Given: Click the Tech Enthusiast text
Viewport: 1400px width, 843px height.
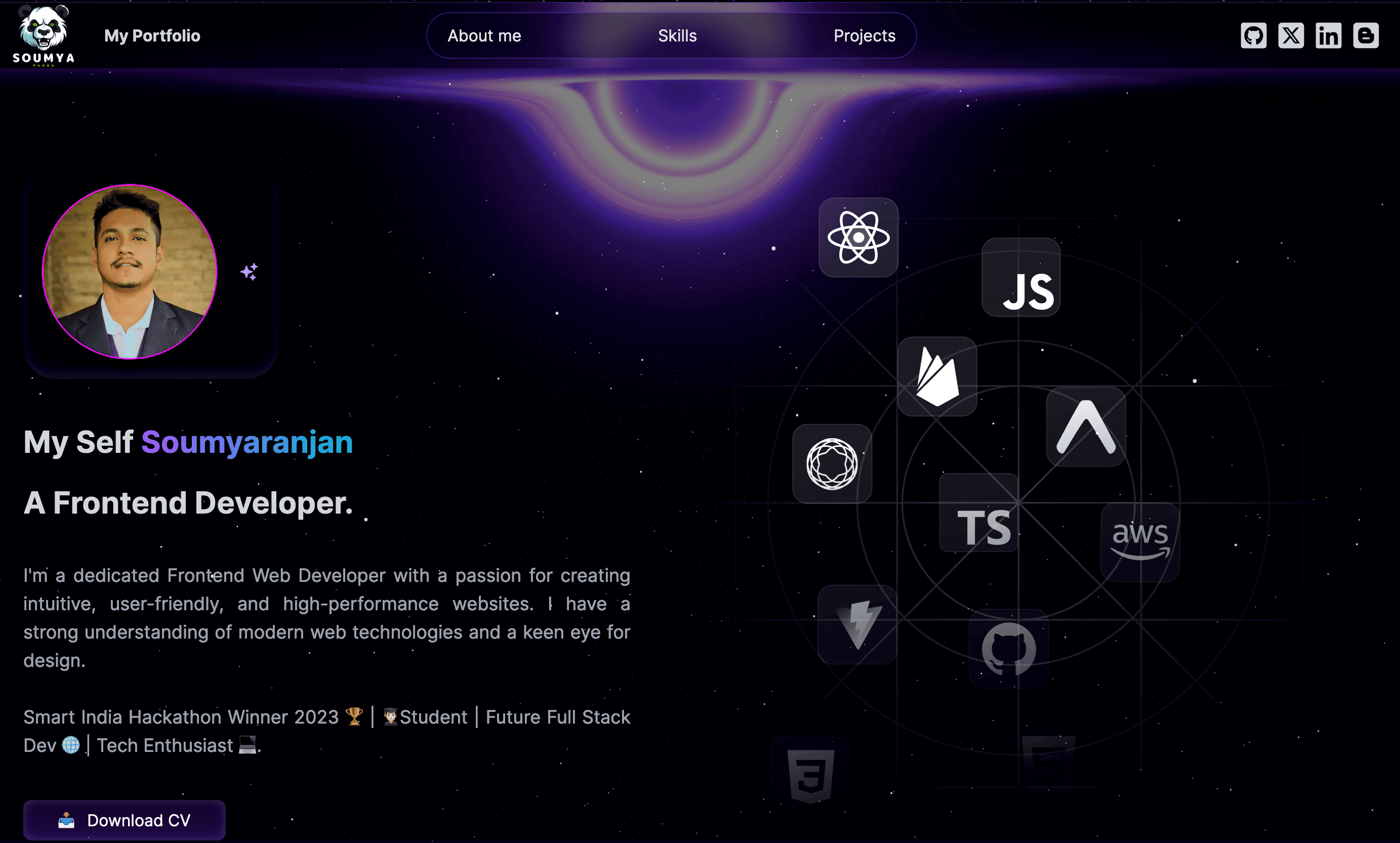Looking at the screenshot, I should coord(165,745).
